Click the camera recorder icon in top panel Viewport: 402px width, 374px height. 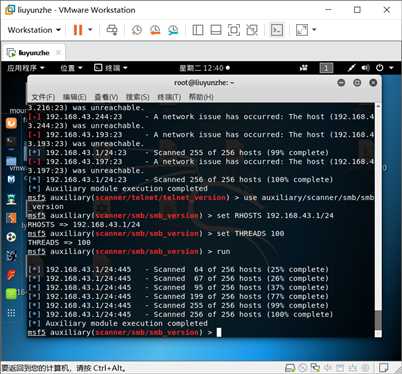click(x=303, y=68)
